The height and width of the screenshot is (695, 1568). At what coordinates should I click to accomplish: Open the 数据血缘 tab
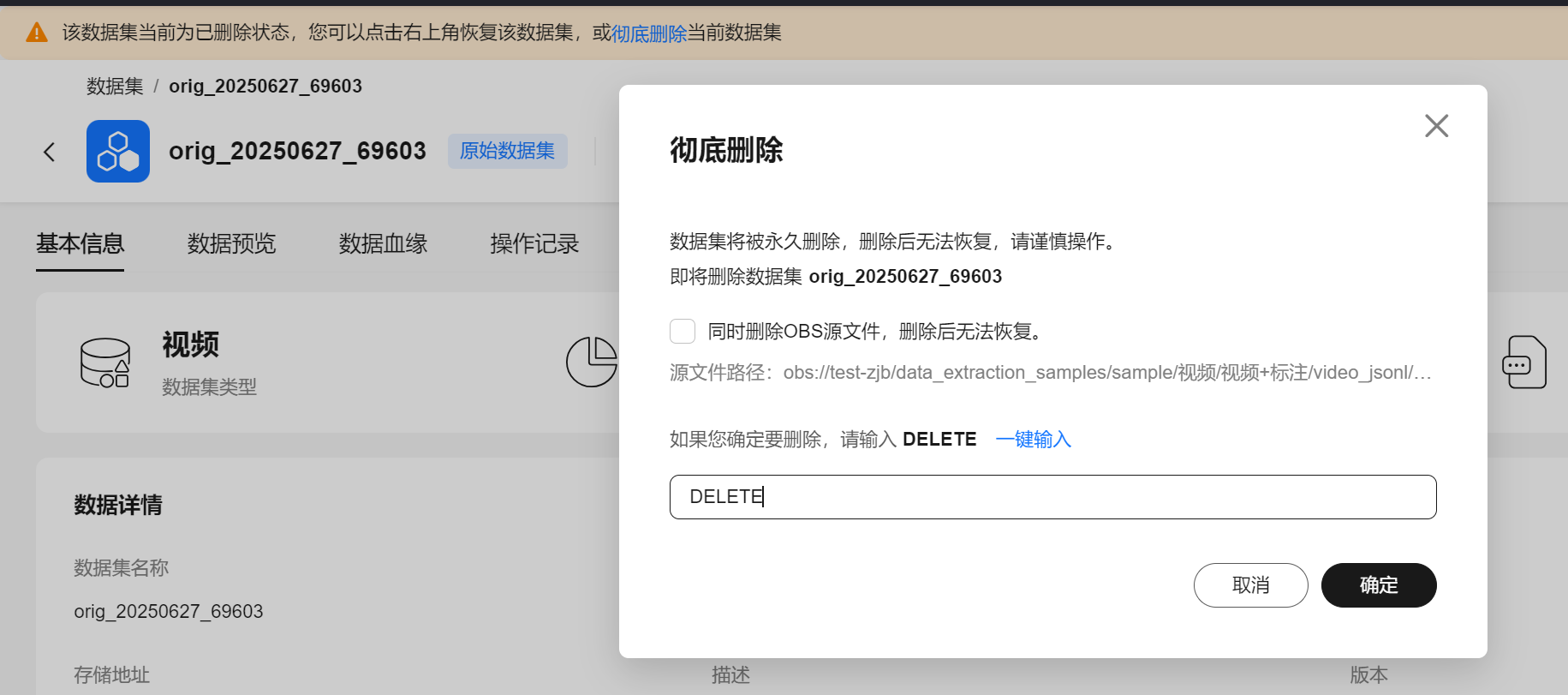[x=383, y=243]
